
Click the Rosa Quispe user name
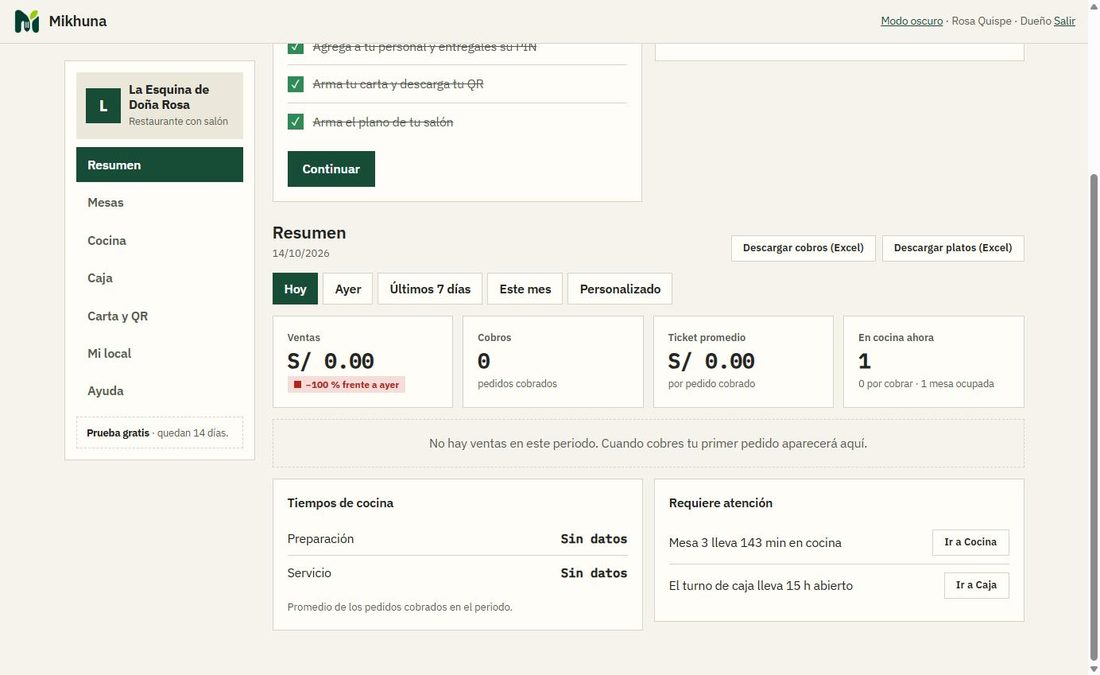[x=981, y=21]
